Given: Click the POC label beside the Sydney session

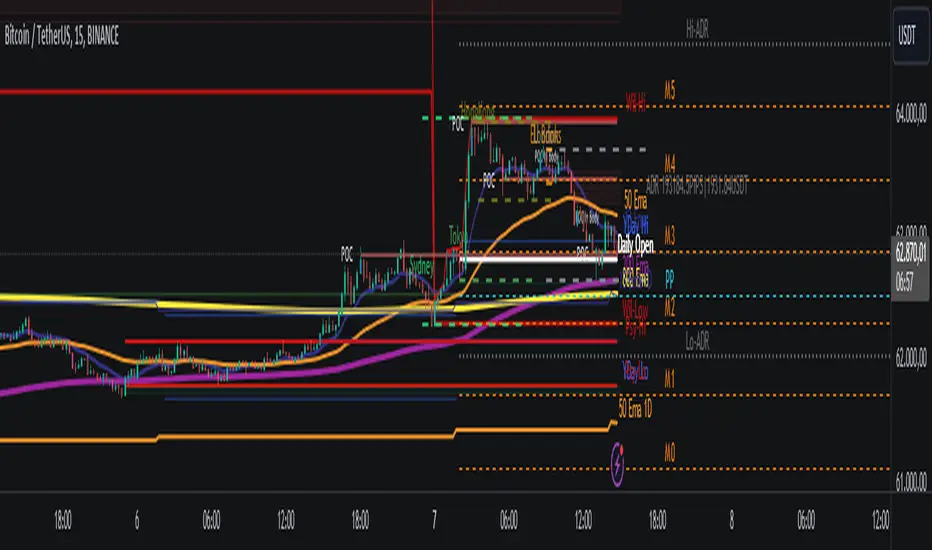Looking at the screenshot, I should tap(347, 255).
